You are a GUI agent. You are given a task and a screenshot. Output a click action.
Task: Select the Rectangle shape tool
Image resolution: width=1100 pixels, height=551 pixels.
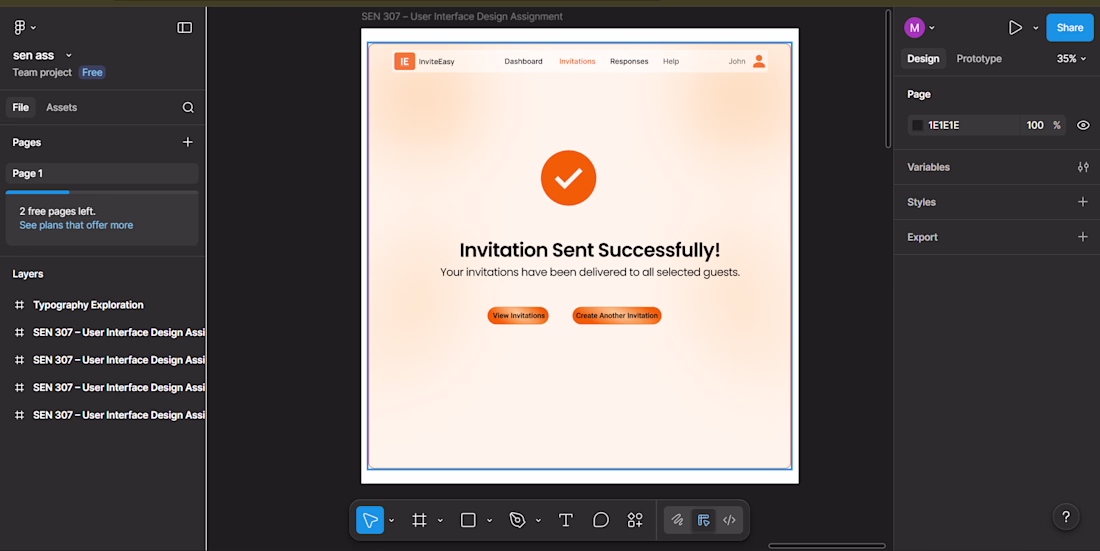point(468,520)
